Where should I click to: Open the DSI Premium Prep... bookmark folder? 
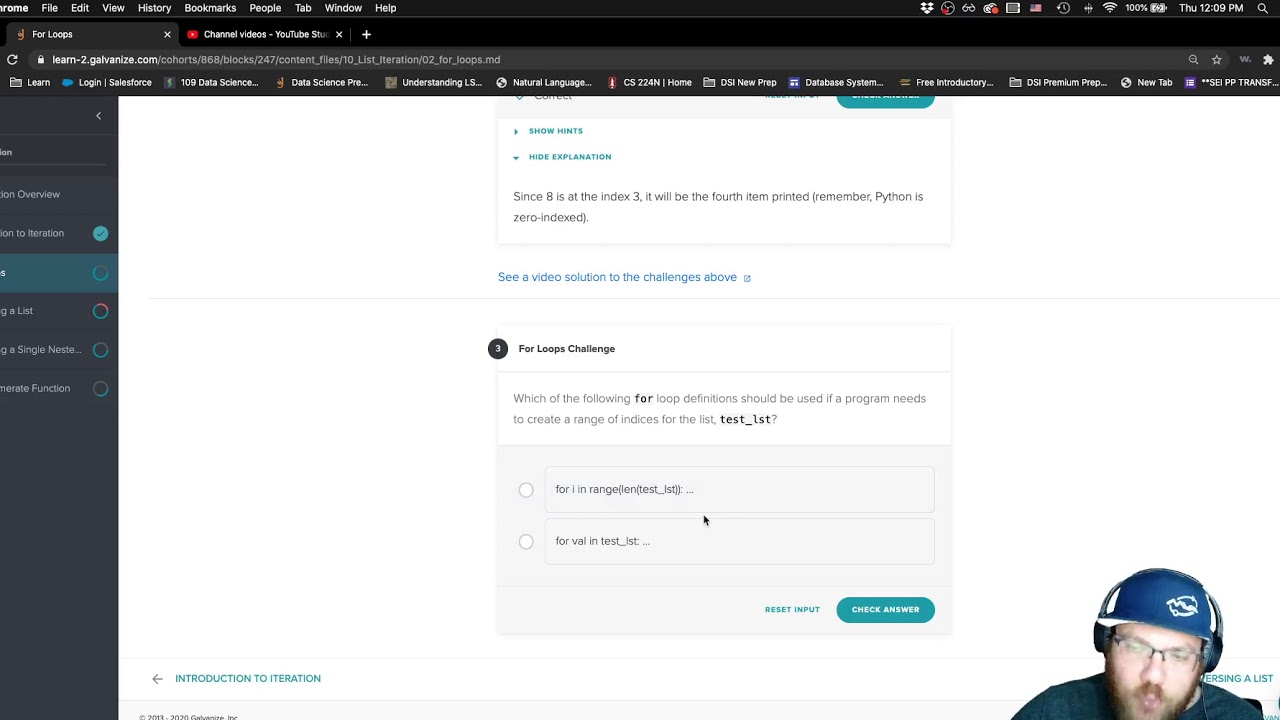1059,82
